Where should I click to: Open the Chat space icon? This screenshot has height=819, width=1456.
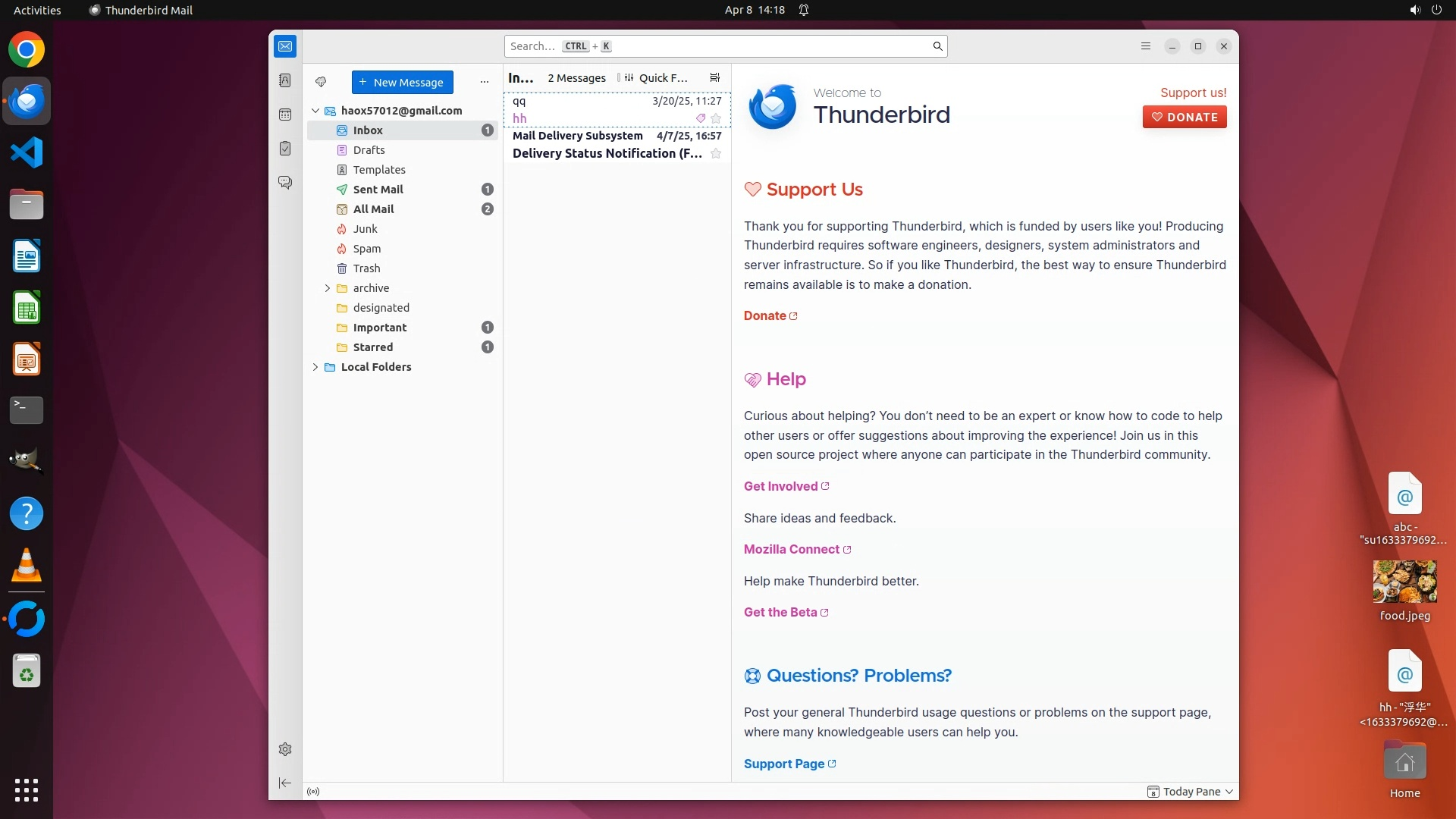[285, 183]
